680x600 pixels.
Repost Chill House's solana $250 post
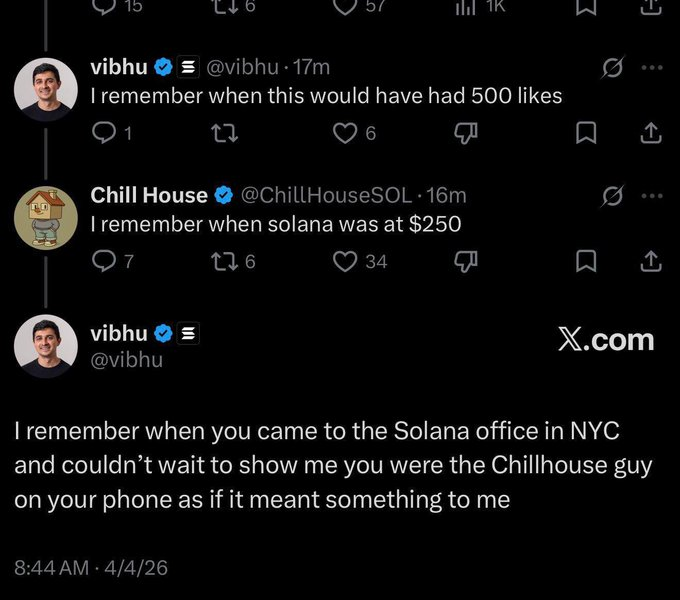[x=227, y=261]
